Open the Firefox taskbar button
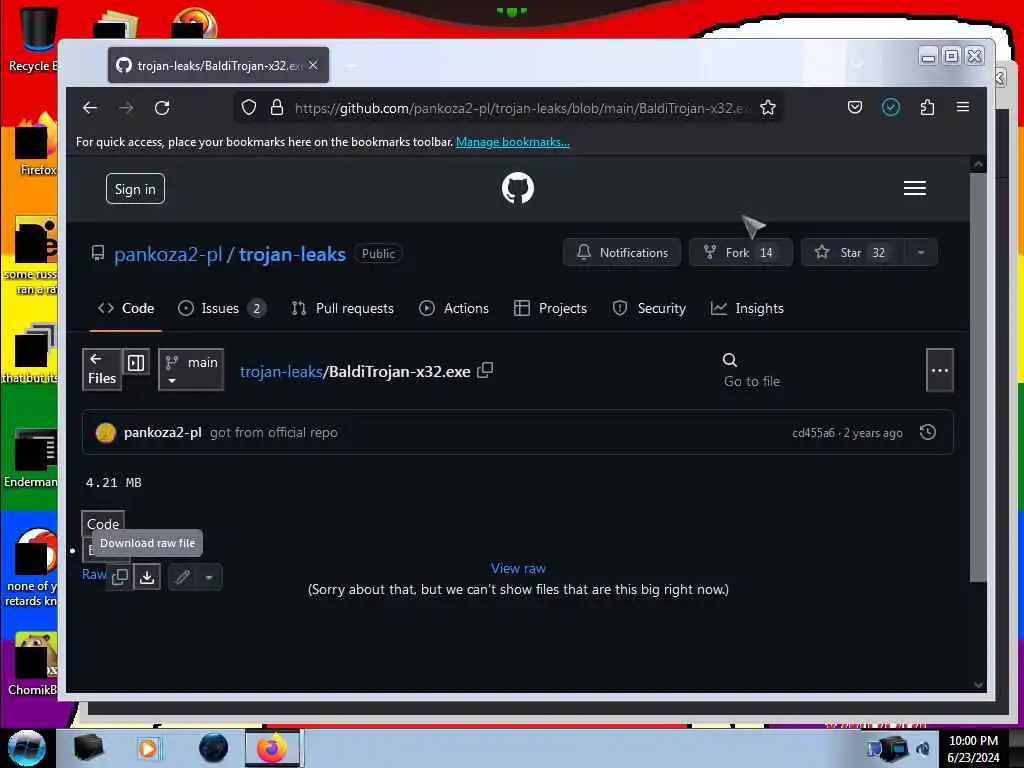 click(272, 748)
